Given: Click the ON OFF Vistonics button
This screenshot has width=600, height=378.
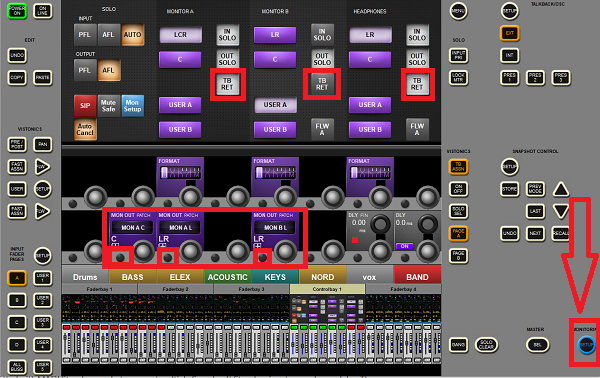Looking at the screenshot, I should tap(458, 189).
